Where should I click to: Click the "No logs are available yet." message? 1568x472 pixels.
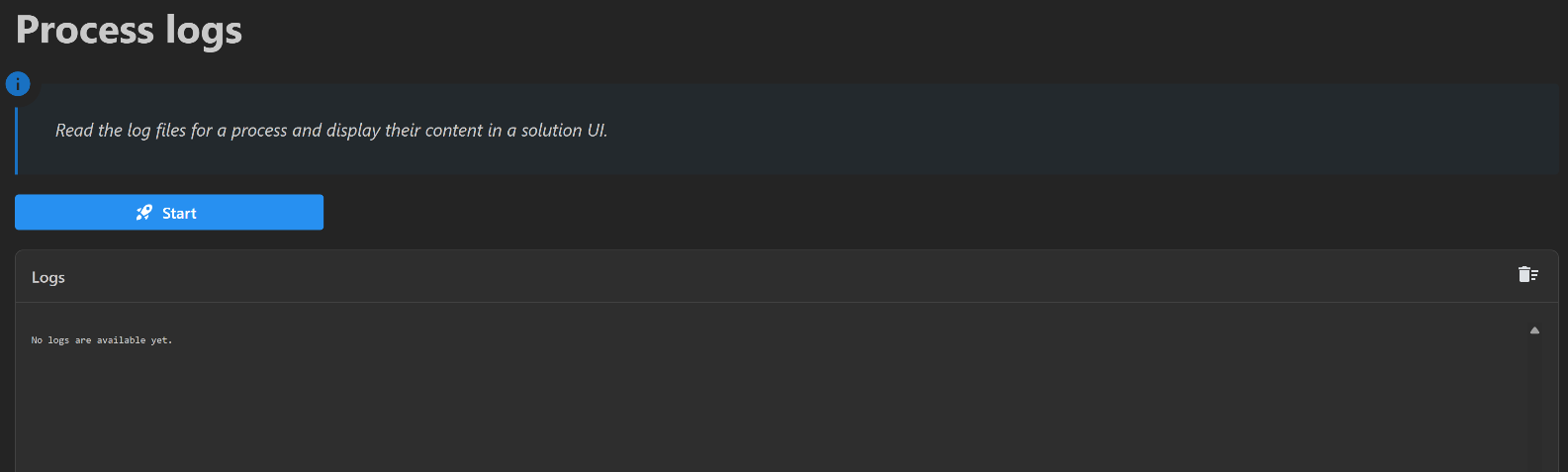102,340
